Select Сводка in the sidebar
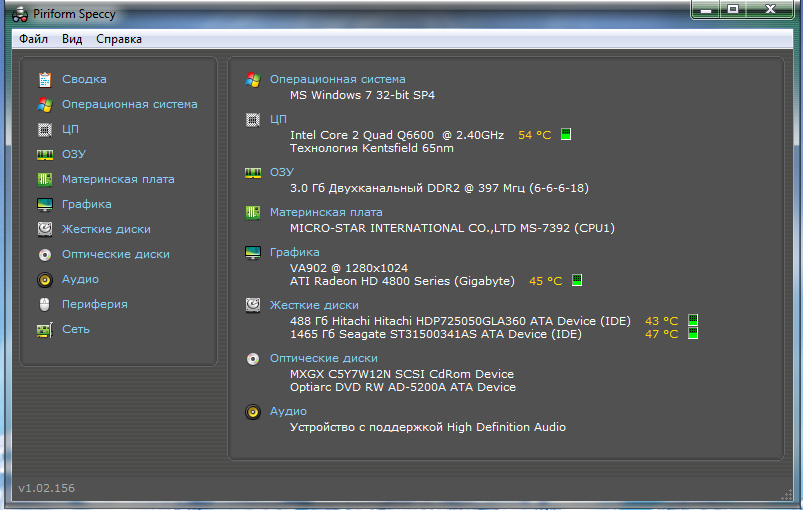 coord(84,79)
